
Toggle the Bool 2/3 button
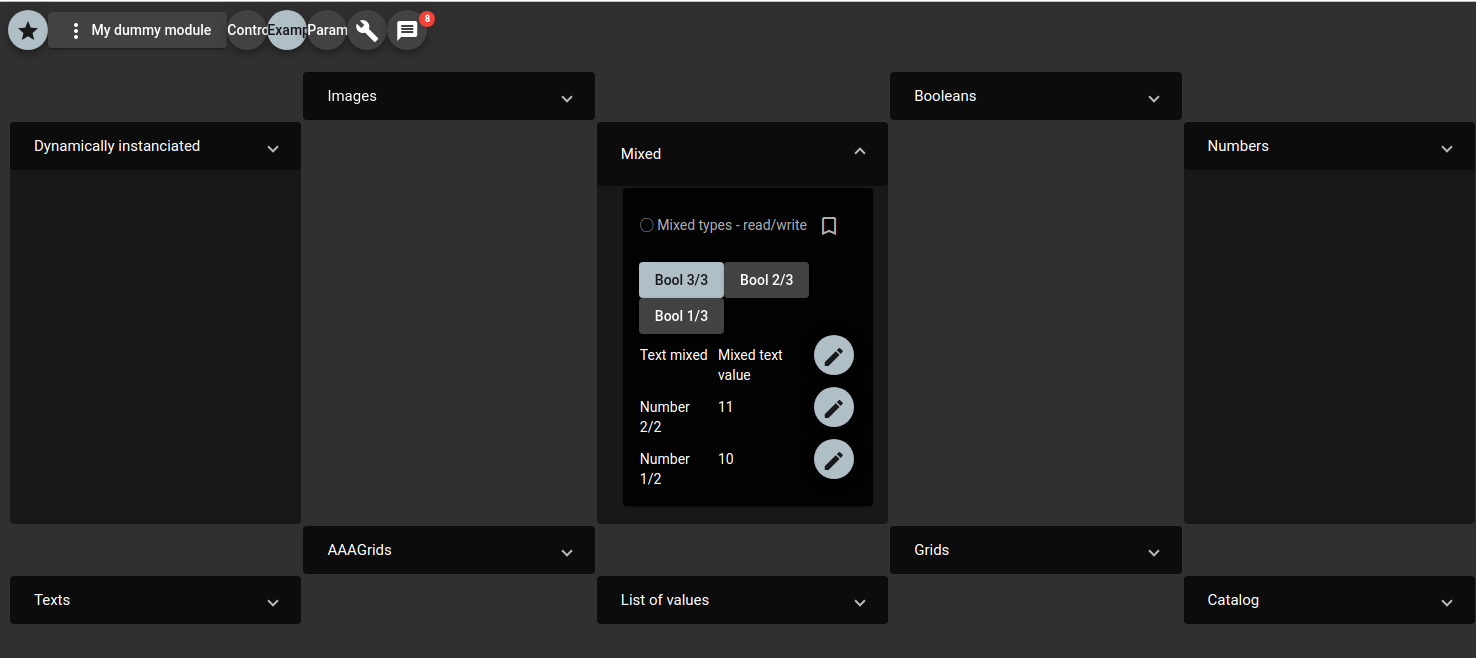(766, 280)
